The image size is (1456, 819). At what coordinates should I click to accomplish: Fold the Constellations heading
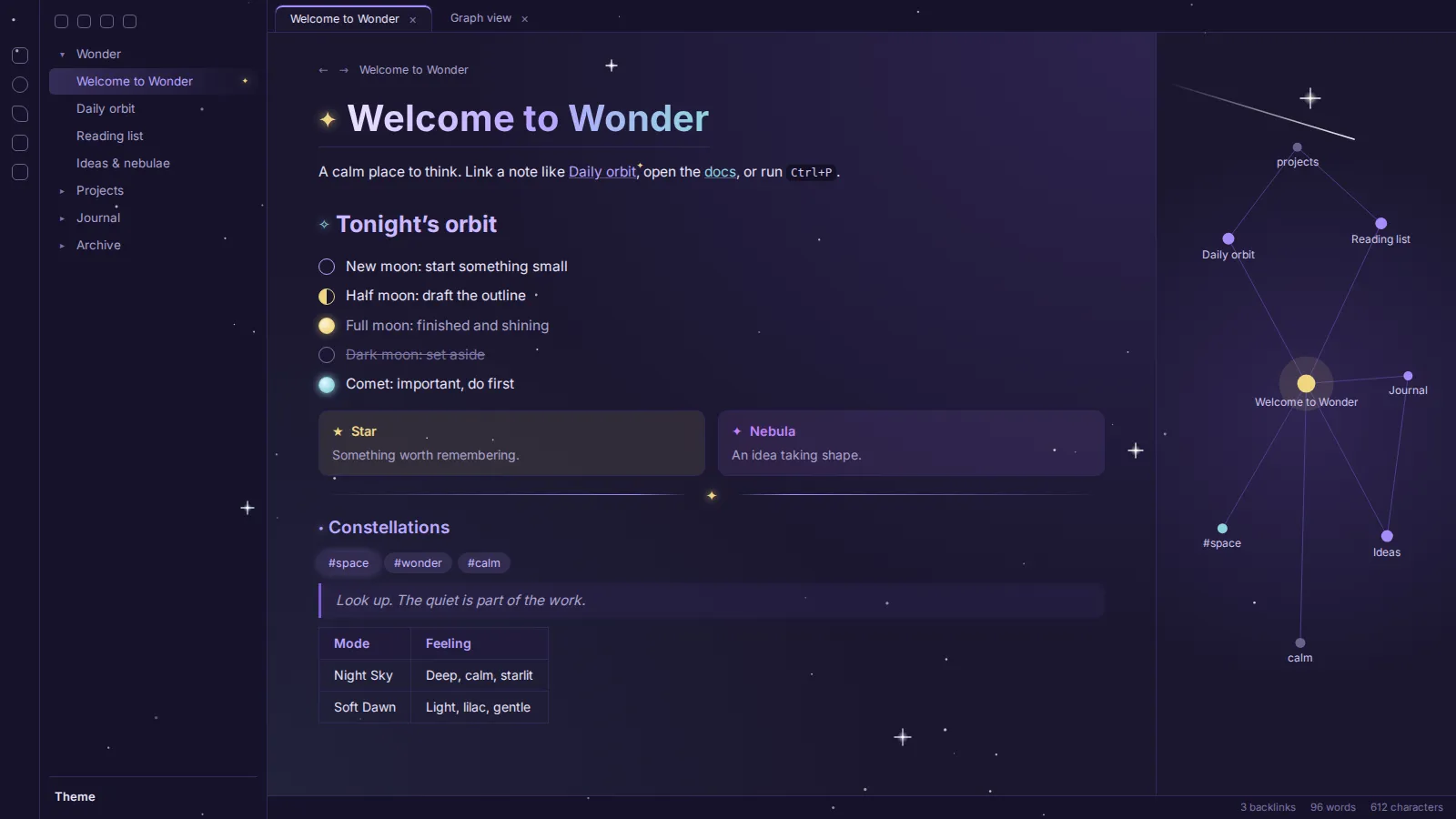coord(321,529)
